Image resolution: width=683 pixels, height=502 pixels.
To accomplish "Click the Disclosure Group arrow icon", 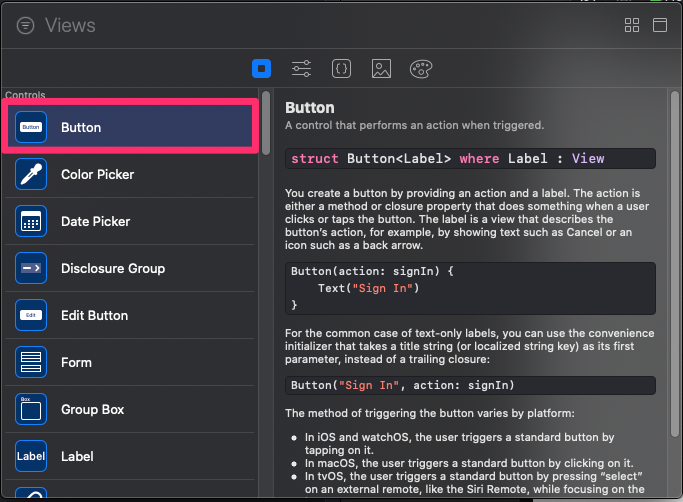I will pyautogui.click(x=31, y=268).
